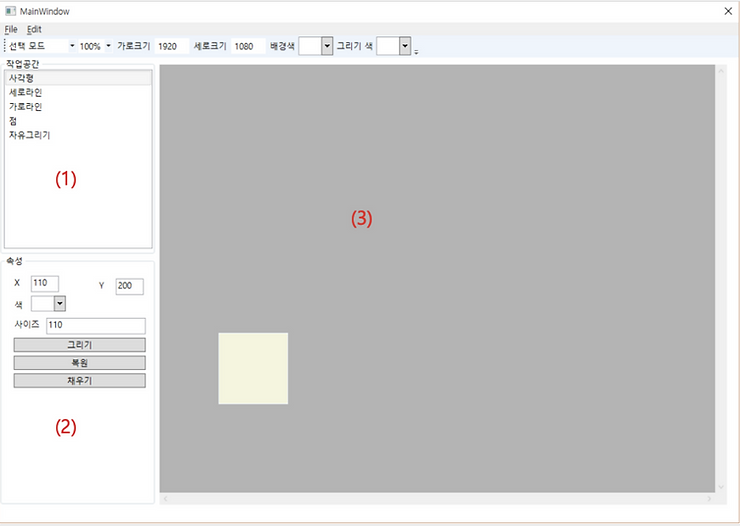Click the 채우기 button
This screenshot has height=526, width=740.
pyautogui.click(x=79, y=381)
